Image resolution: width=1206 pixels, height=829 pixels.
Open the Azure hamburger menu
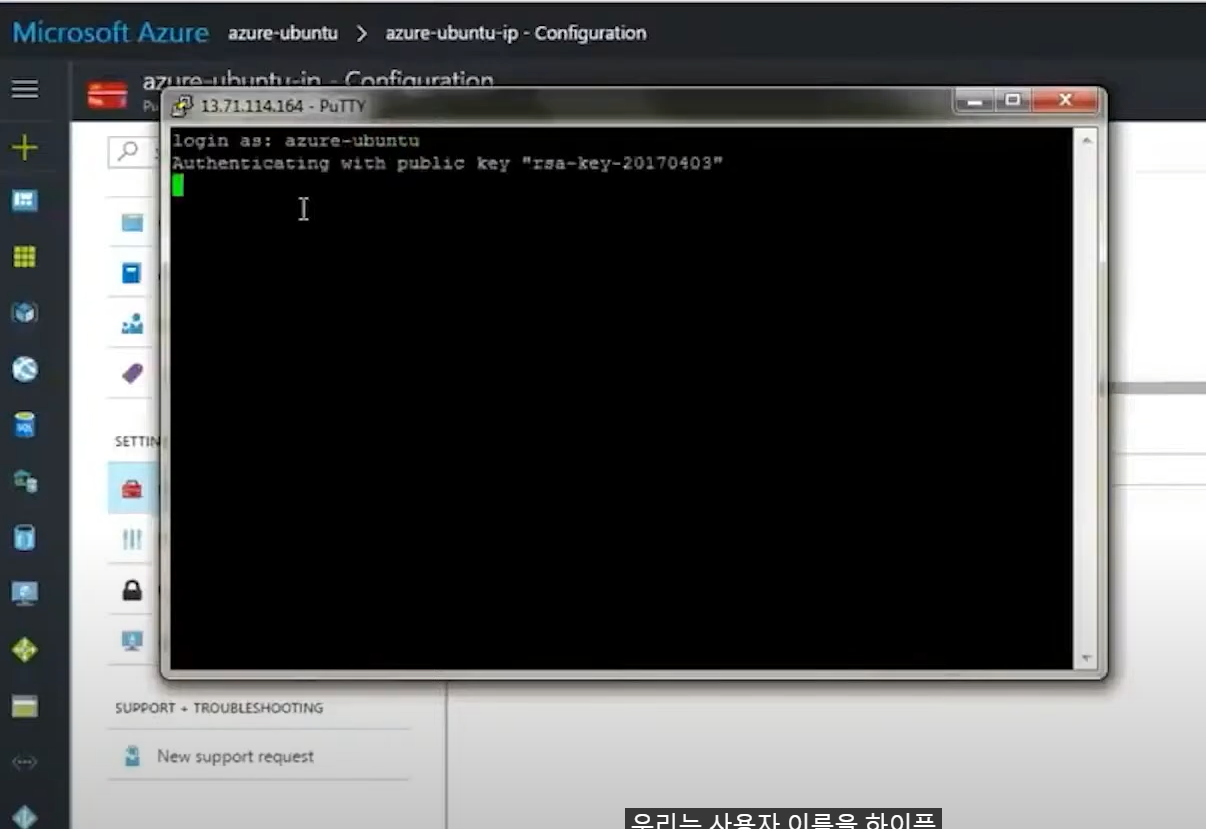click(25, 90)
